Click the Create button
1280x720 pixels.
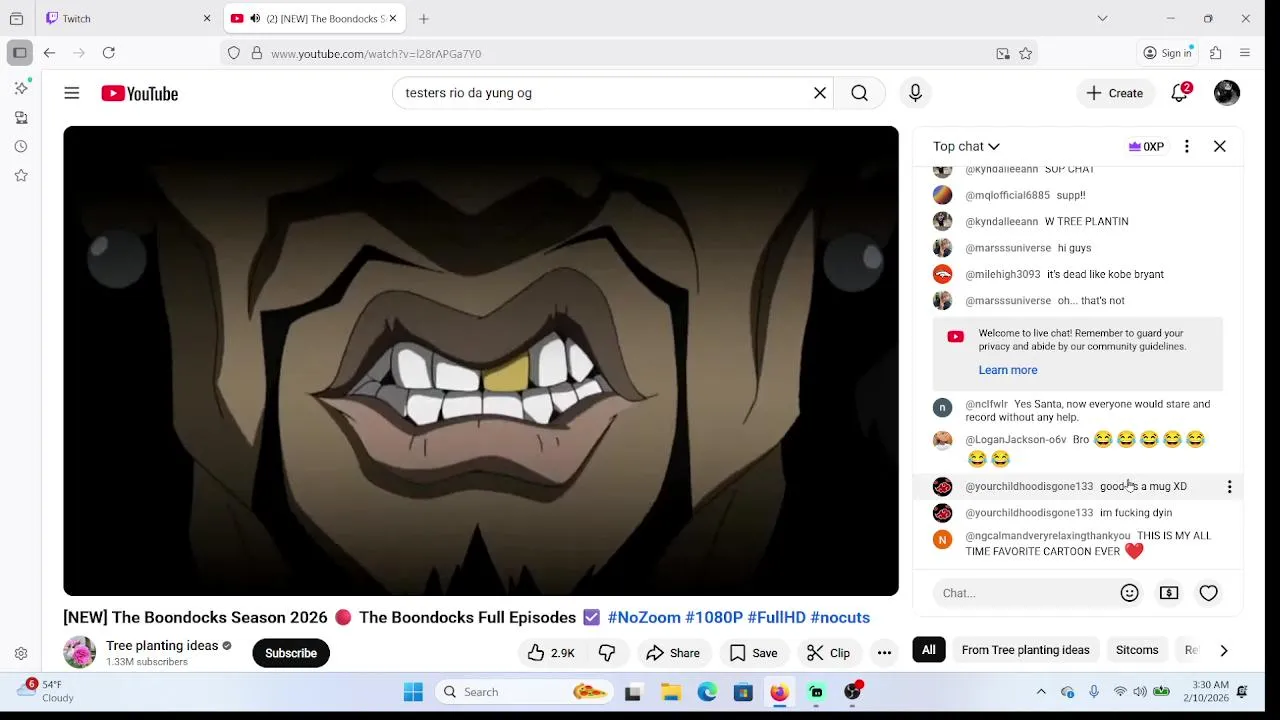pos(1115,93)
